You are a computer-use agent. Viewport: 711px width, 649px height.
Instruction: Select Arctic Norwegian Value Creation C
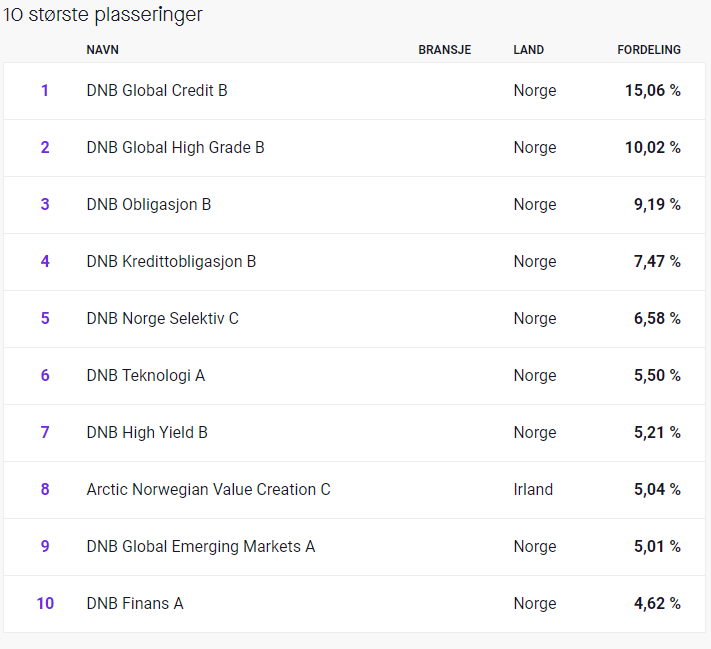tap(354, 490)
